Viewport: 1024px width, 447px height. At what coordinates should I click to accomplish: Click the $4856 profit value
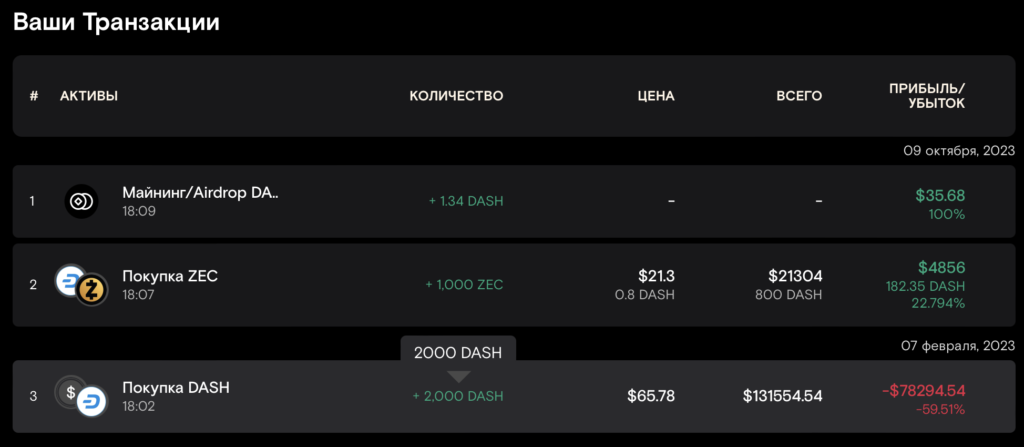(942, 267)
